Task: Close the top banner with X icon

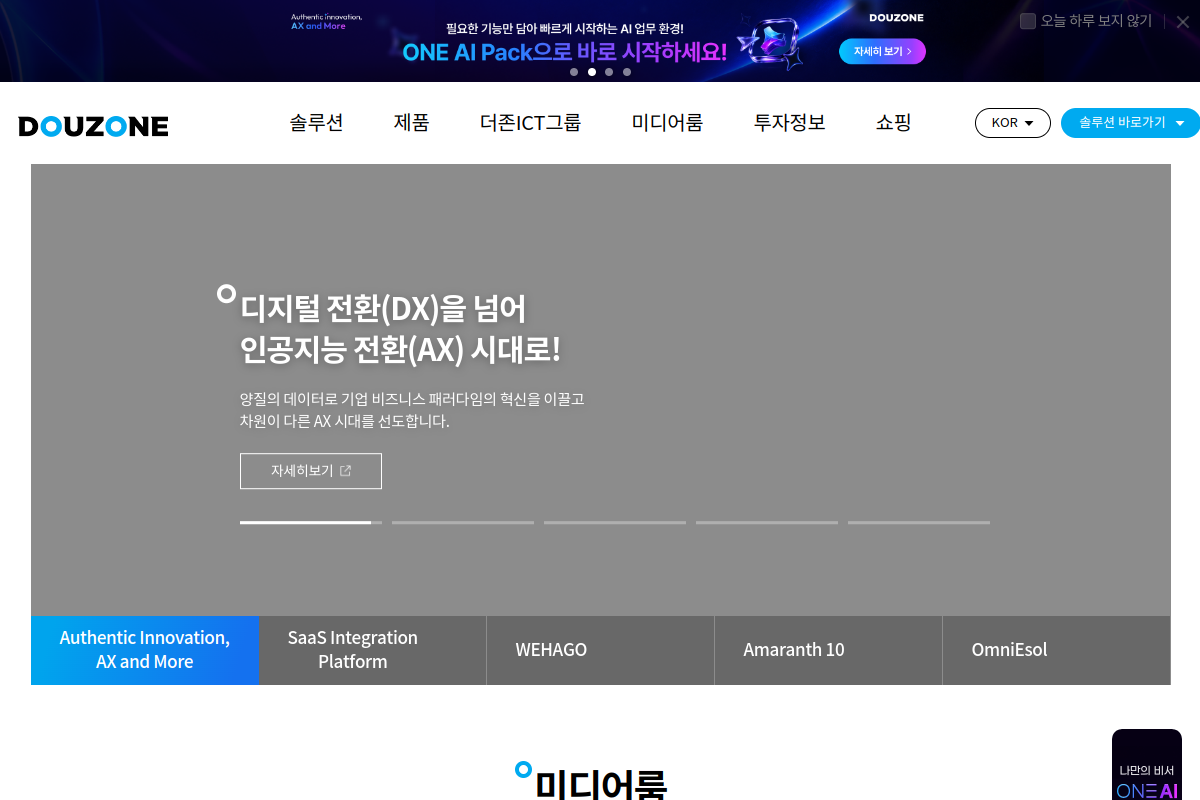Action: (x=1183, y=21)
